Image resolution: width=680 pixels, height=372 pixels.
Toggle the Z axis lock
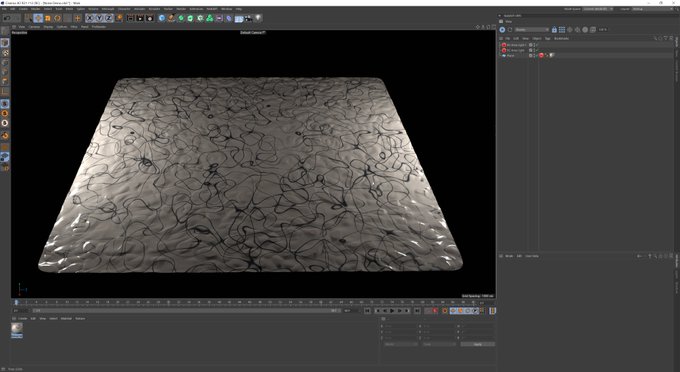click(108, 18)
